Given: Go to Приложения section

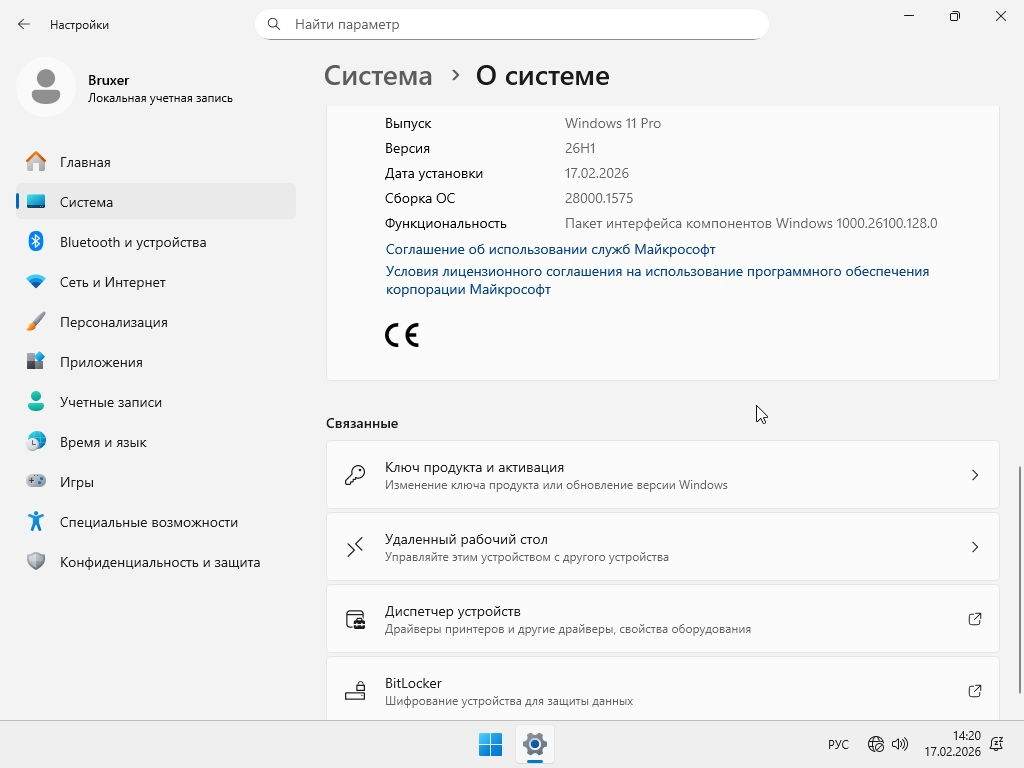Looking at the screenshot, I should [x=156, y=361].
